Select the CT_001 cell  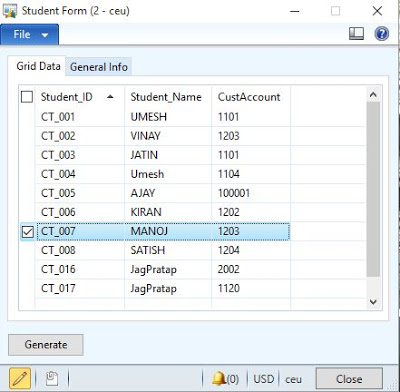(x=80, y=117)
